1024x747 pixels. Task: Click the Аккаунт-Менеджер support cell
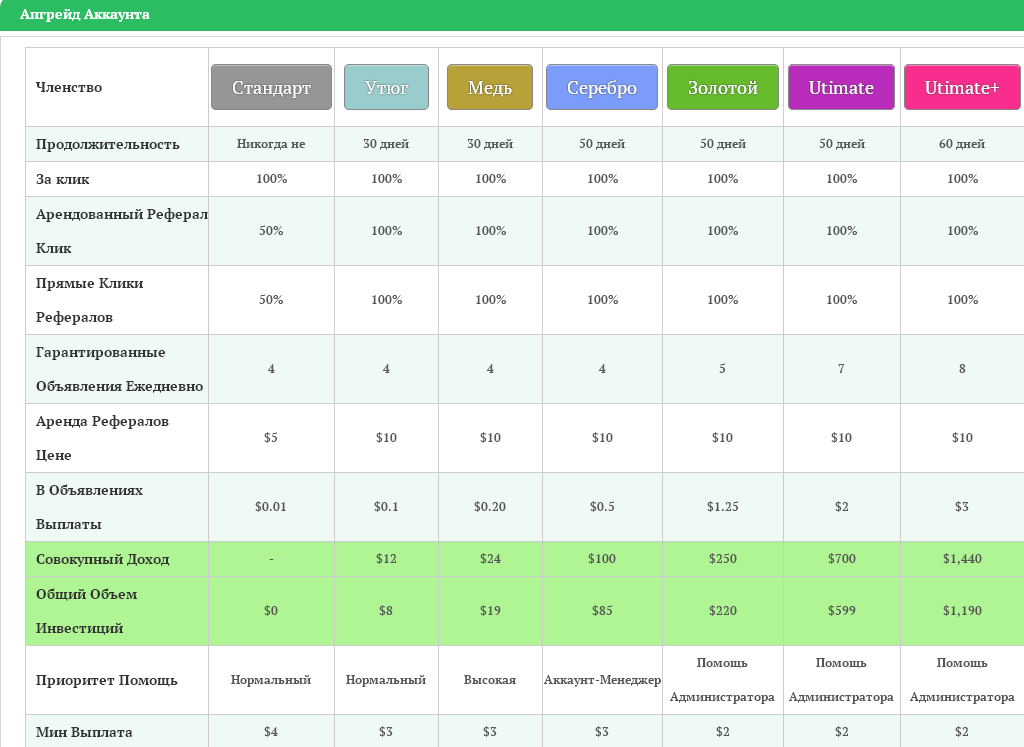(602, 680)
